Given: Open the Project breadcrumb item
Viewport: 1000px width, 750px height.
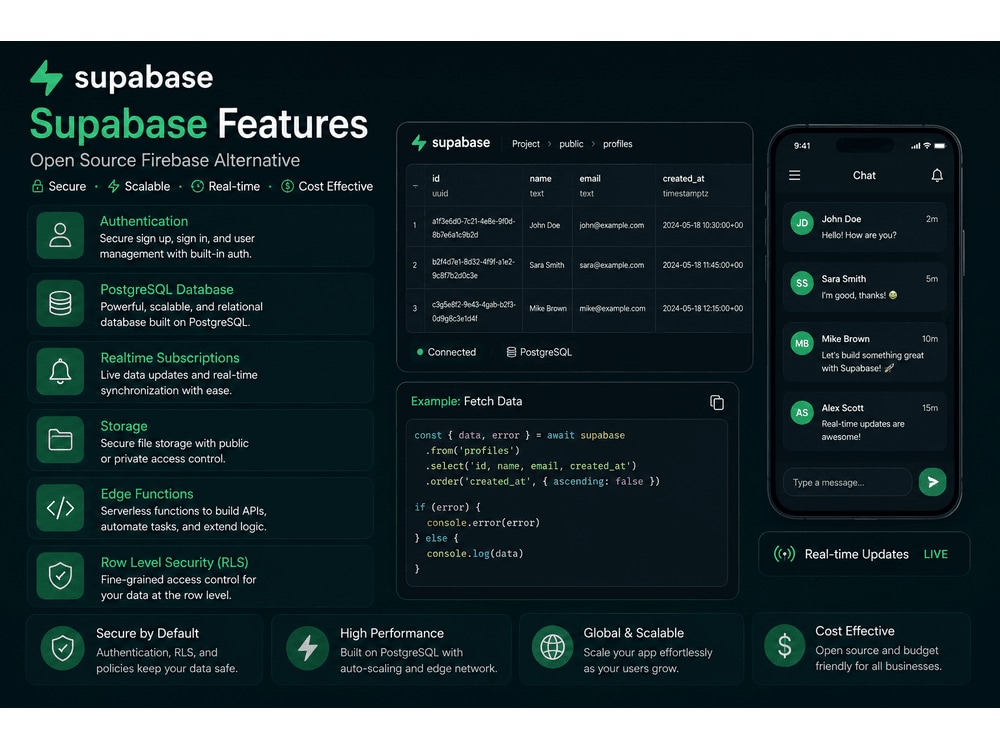Looking at the screenshot, I should point(526,144).
